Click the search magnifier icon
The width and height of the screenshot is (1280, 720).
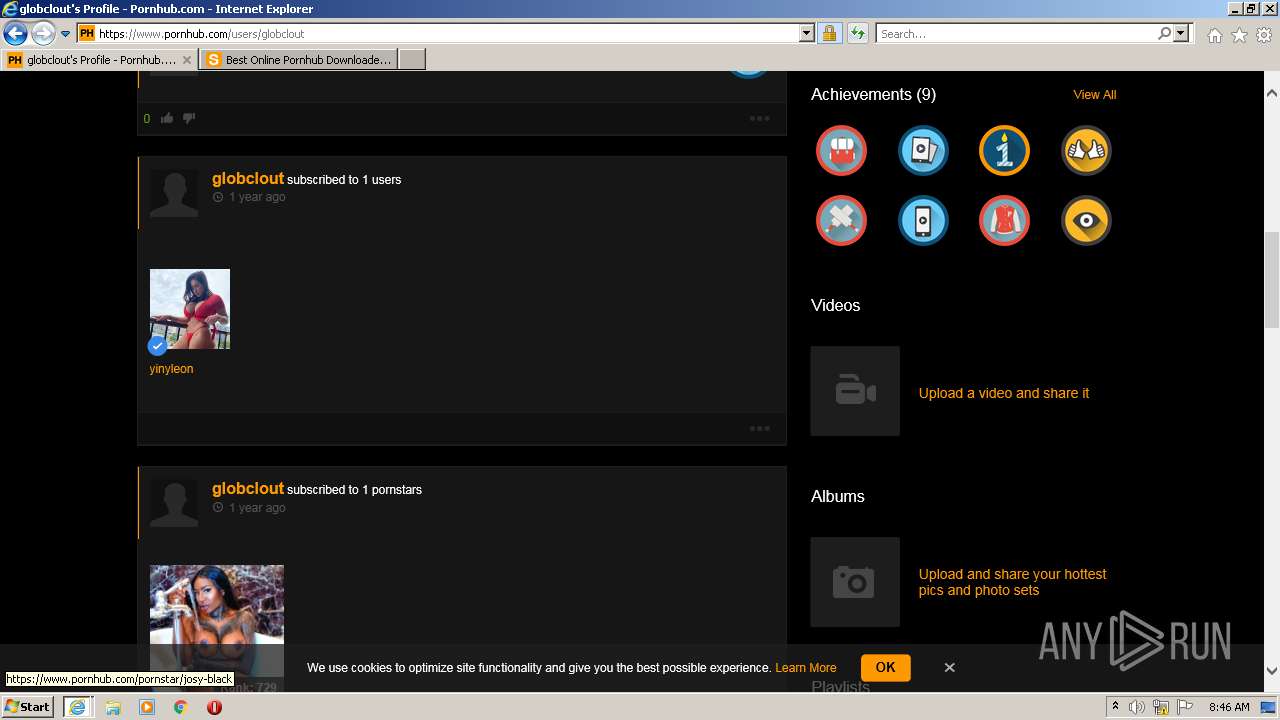coord(1164,33)
